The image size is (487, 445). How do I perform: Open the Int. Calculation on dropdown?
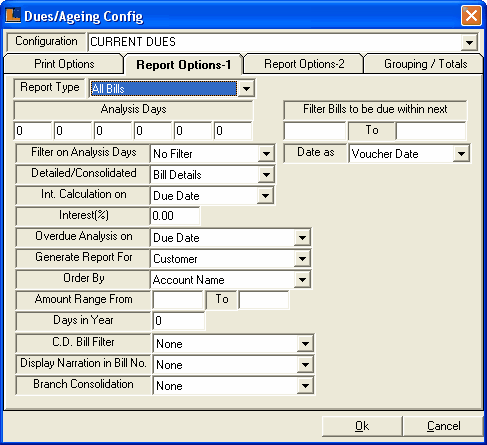click(x=265, y=196)
